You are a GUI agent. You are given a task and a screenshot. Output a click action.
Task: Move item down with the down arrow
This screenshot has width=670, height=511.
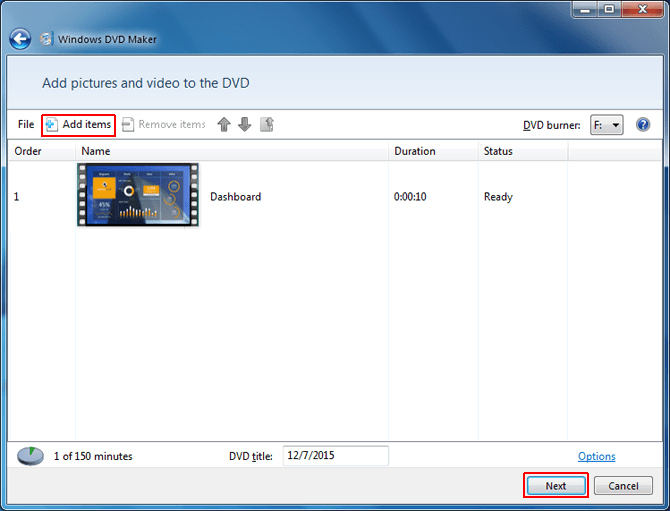pos(244,125)
